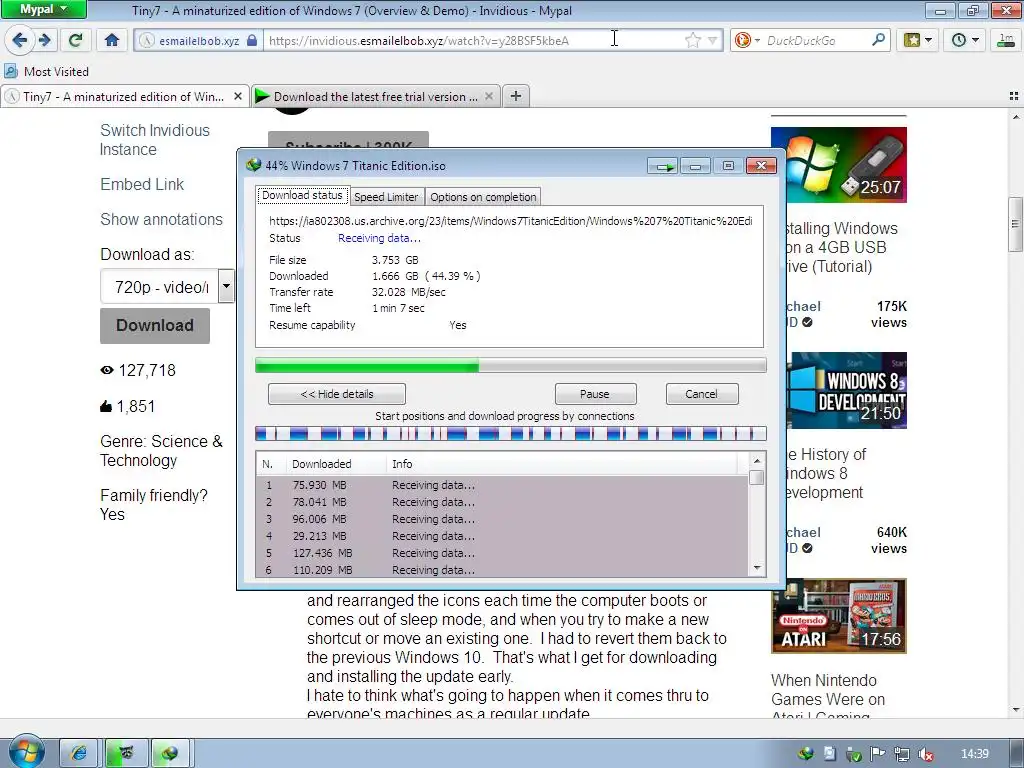Open the Mypal raccoon taskbar button

pos(126,753)
